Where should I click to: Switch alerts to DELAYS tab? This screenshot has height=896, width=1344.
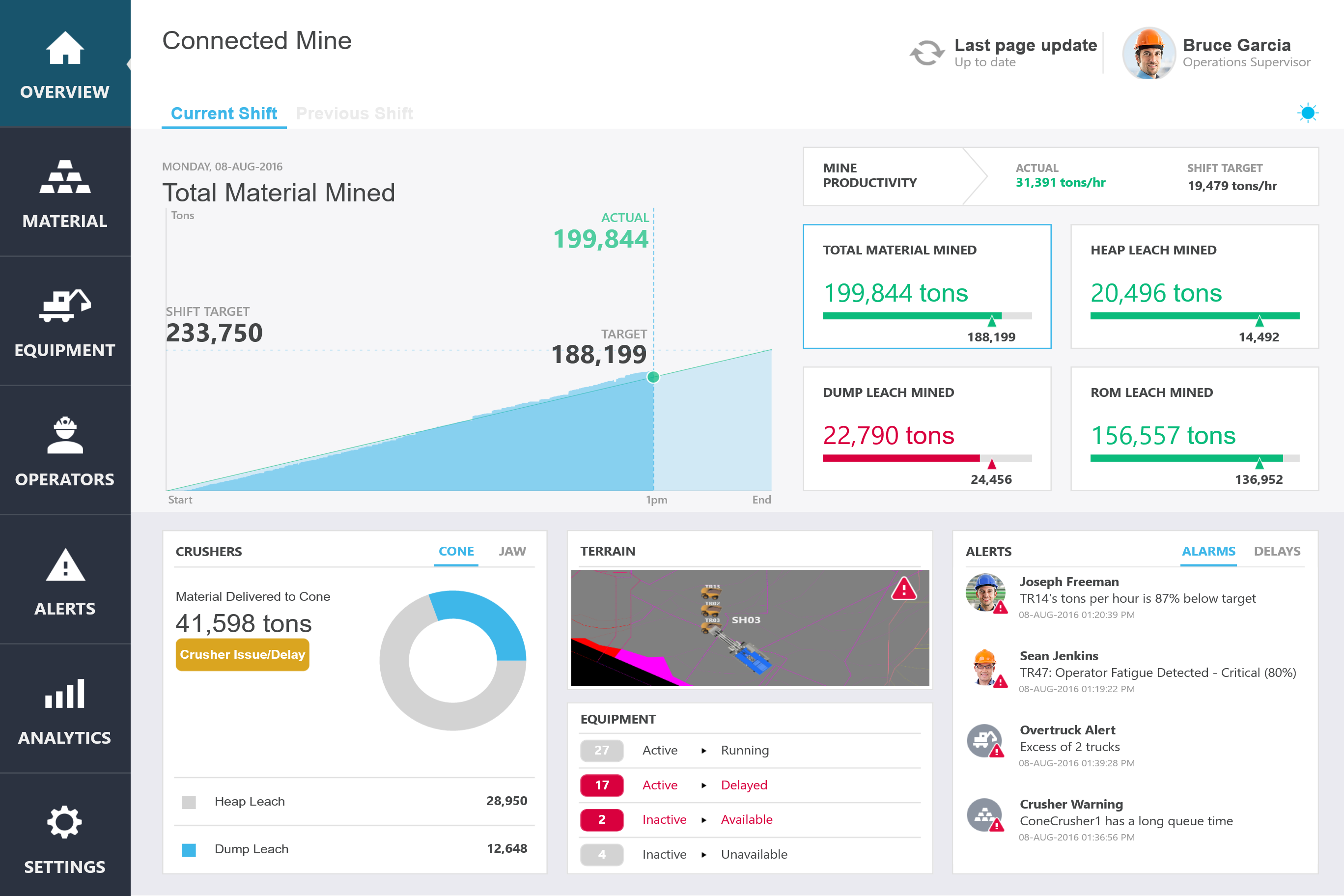click(x=1277, y=552)
